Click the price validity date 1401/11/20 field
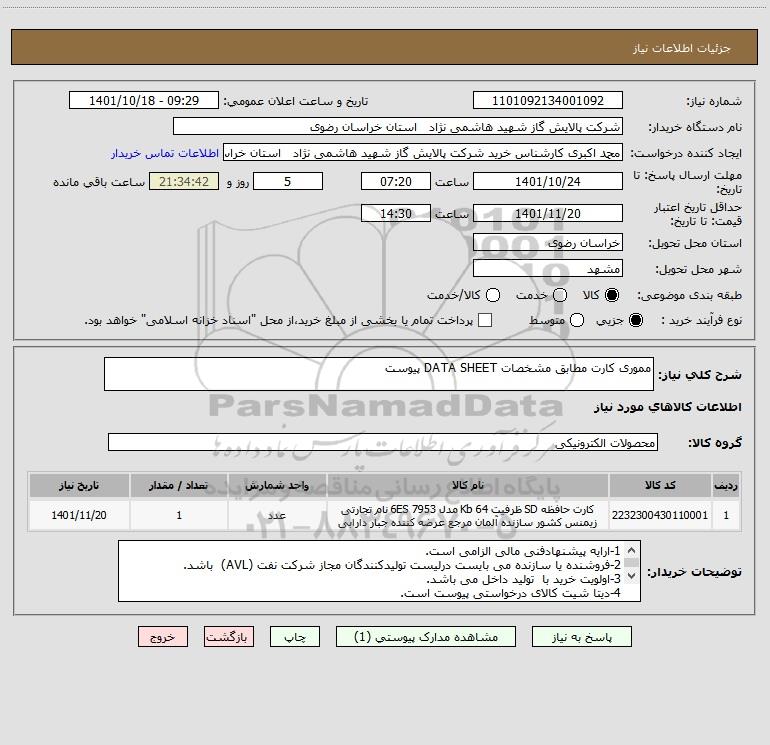770x745 pixels. point(548,213)
